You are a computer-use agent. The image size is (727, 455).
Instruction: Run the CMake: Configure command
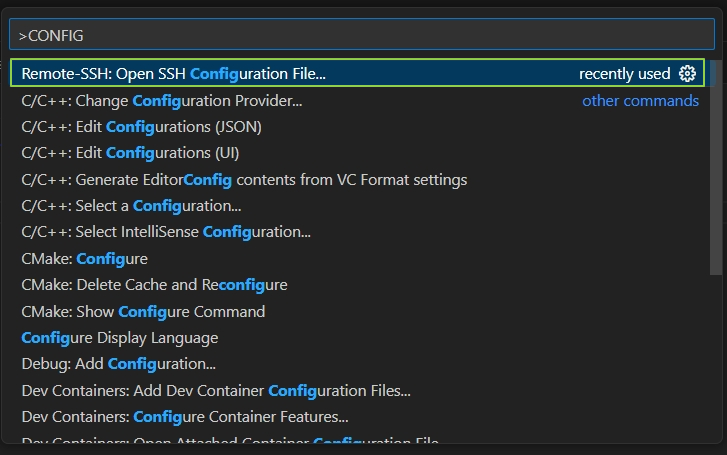coord(357,258)
